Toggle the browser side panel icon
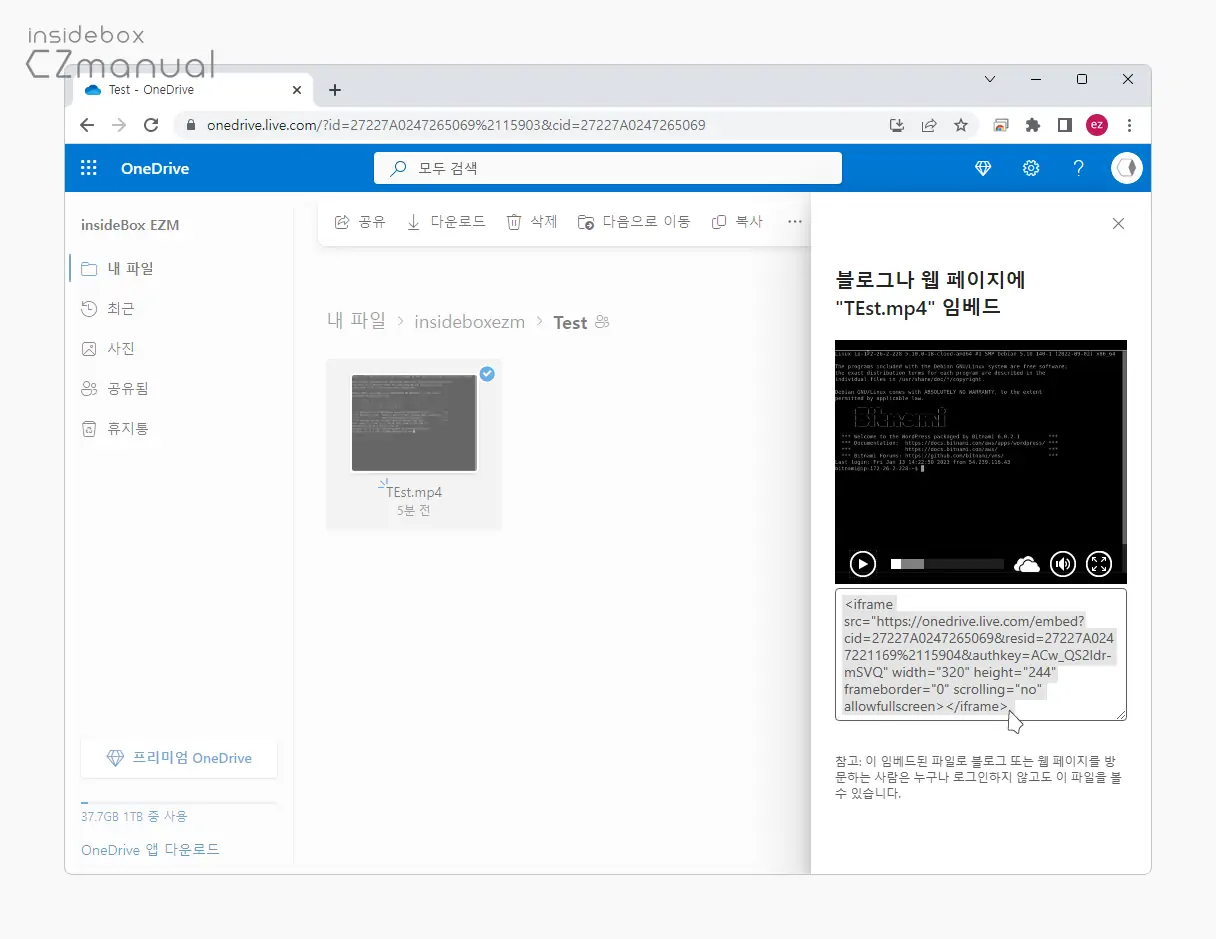The width and height of the screenshot is (1216, 939). (1065, 125)
